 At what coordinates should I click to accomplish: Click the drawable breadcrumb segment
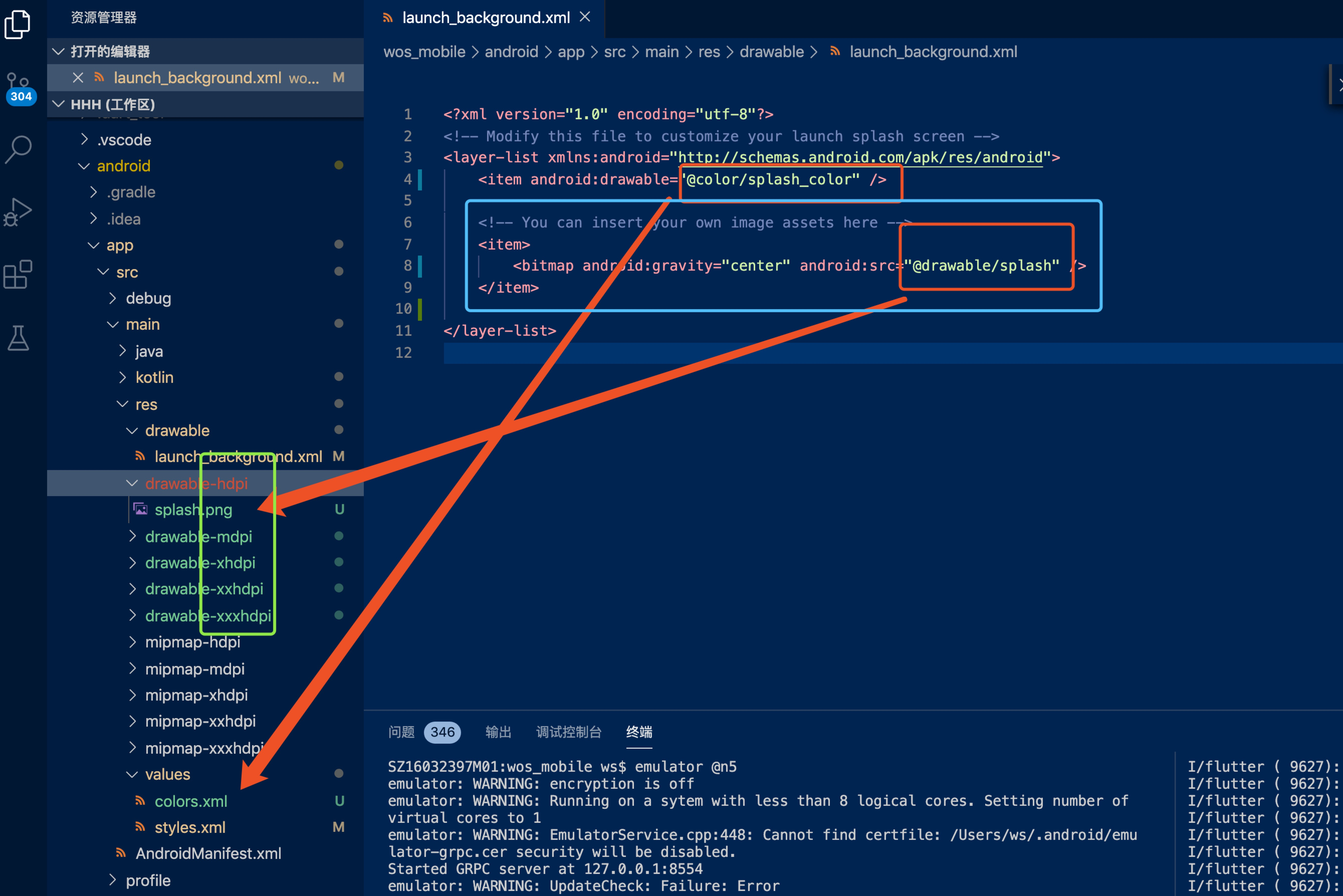click(771, 52)
